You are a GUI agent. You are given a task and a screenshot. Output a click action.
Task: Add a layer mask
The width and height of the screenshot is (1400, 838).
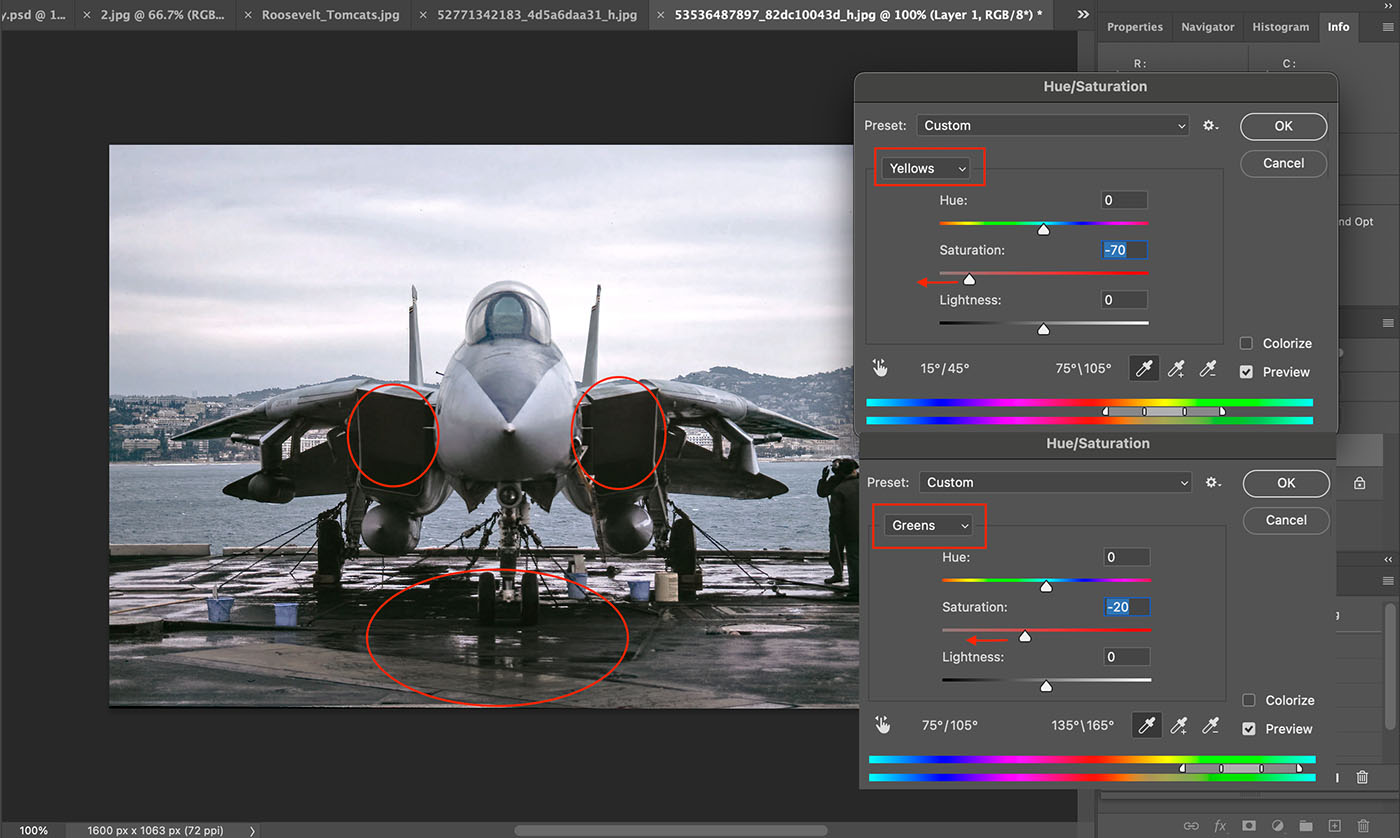pos(1249,826)
